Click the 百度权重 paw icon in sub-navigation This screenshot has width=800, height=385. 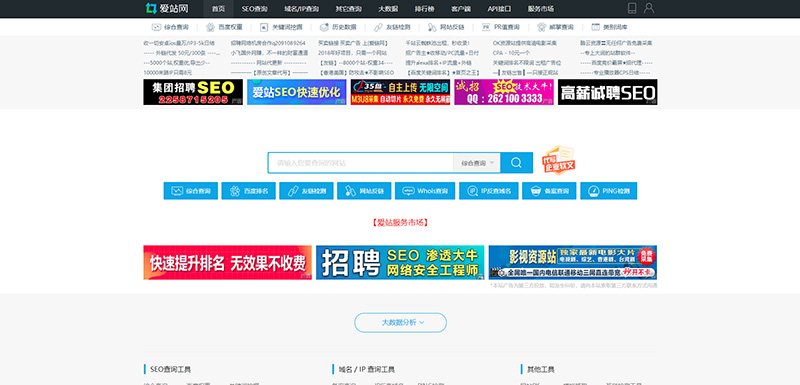(x=210, y=27)
